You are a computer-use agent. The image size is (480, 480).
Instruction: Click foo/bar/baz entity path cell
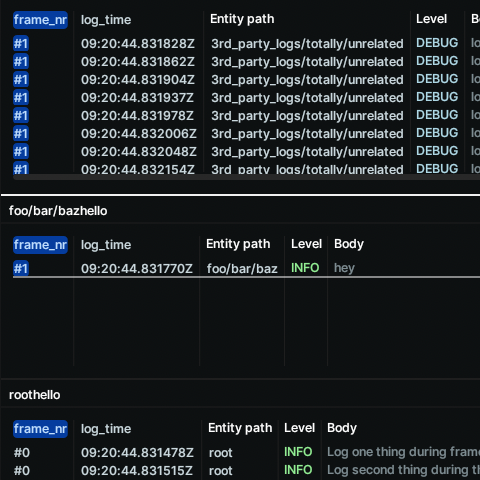coord(242,268)
